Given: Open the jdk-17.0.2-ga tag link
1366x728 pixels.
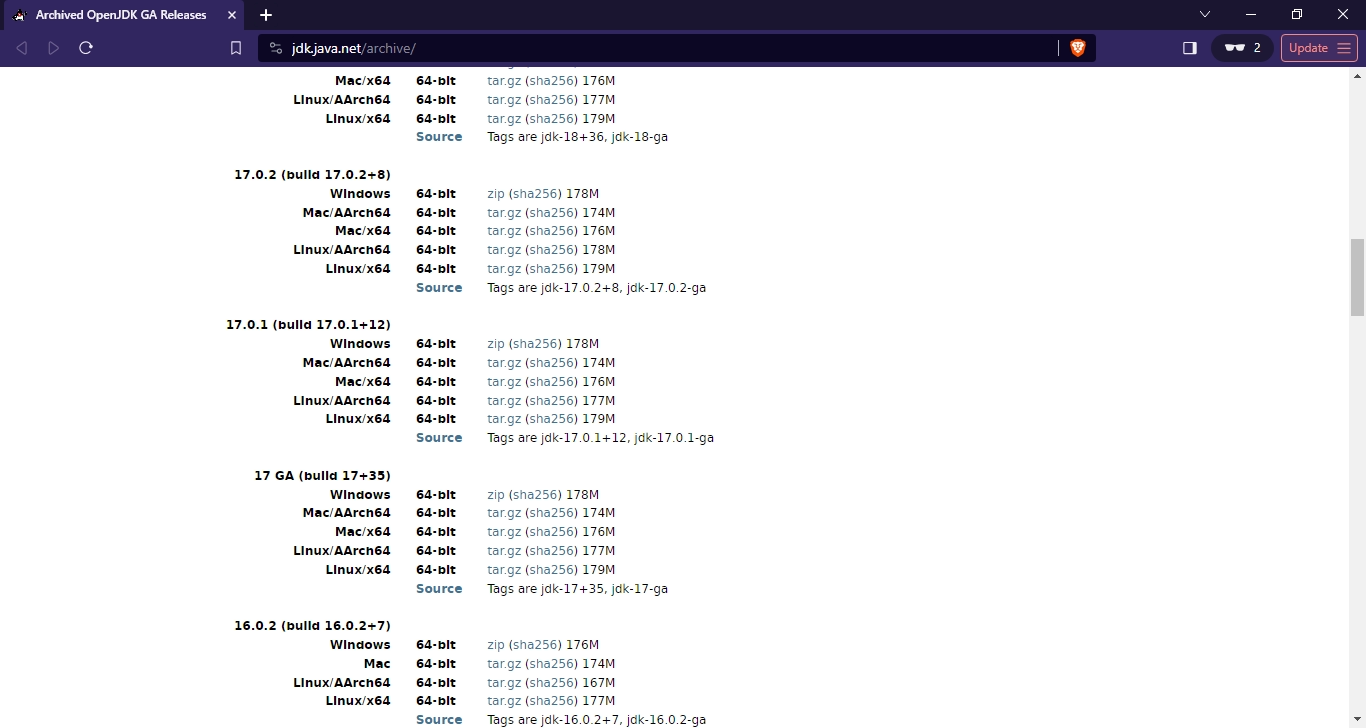Looking at the screenshot, I should pyautogui.click(x=666, y=288).
